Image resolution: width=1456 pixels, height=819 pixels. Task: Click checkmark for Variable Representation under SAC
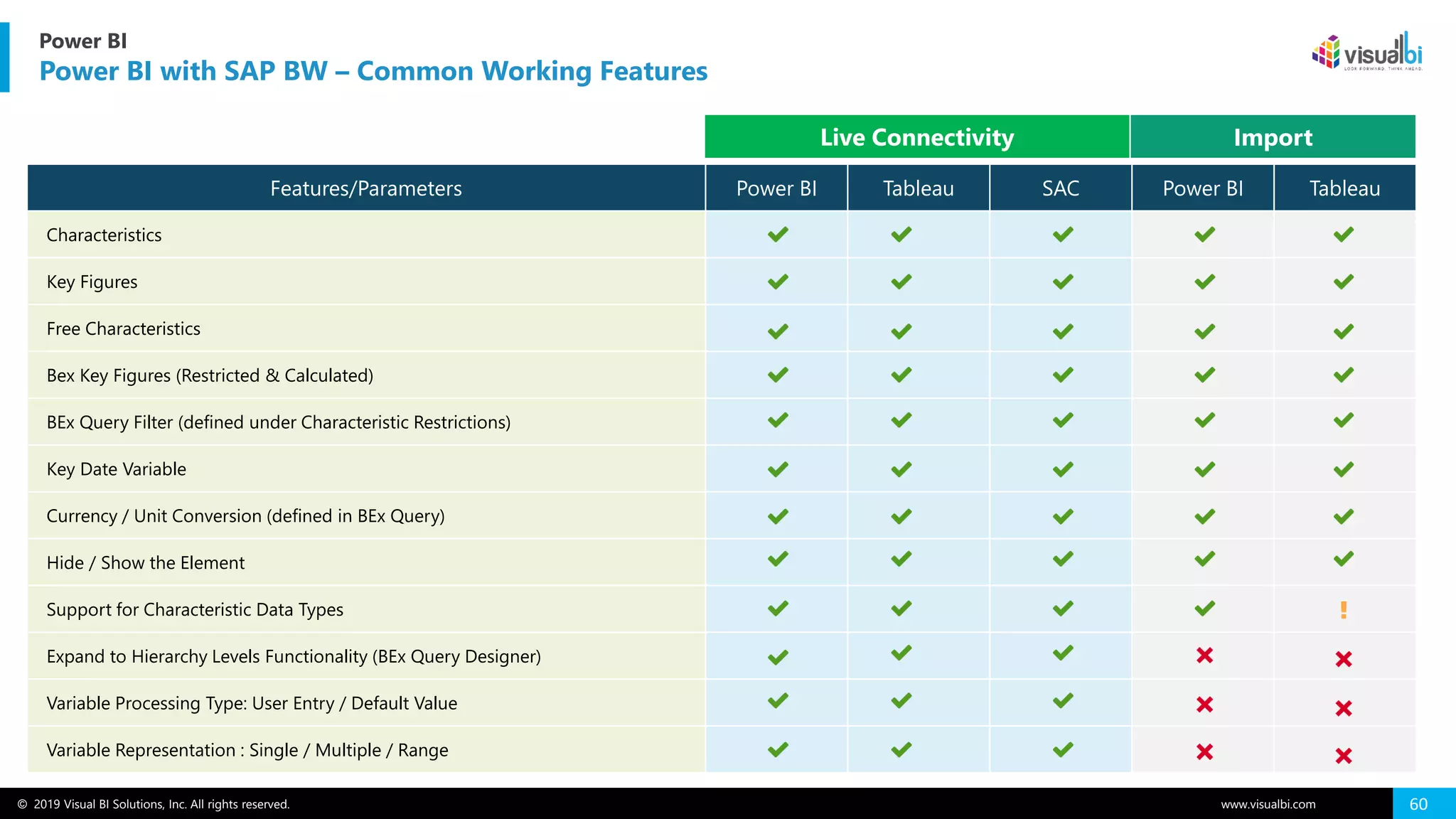[x=1063, y=749]
